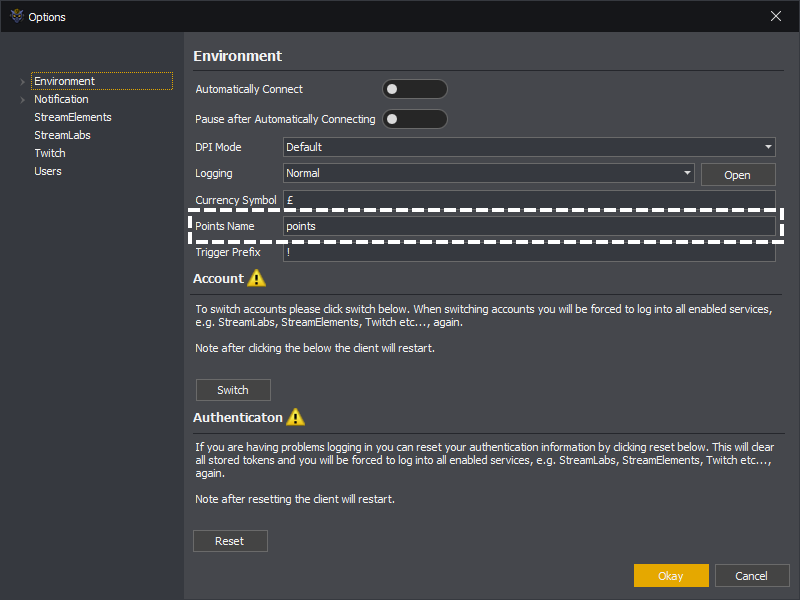800x600 pixels.
Task: Click the Account warning triangle icon
Action: point(257,278)
